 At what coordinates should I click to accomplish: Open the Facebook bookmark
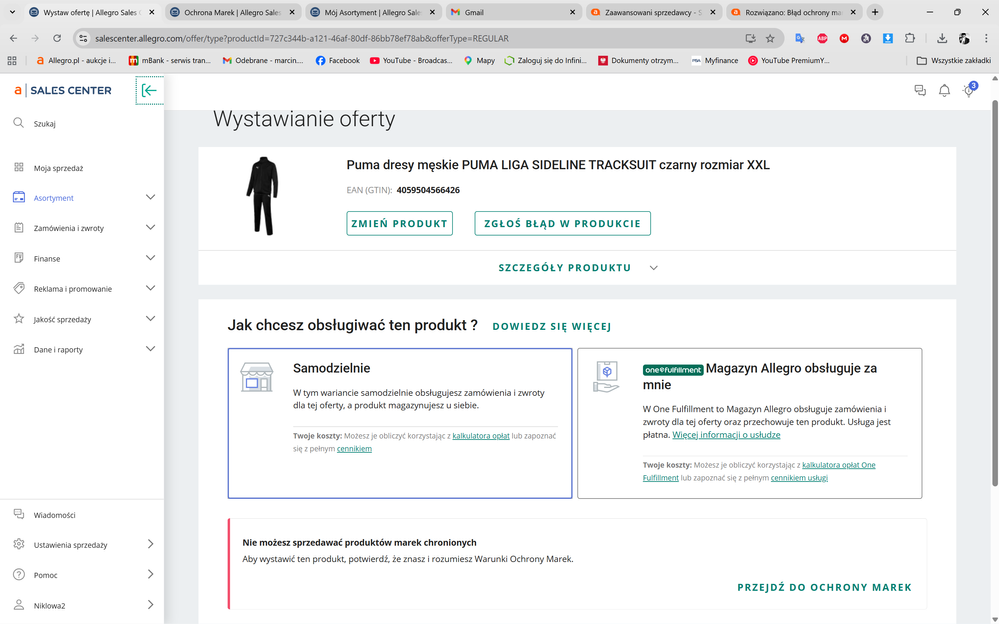point(338,61)
